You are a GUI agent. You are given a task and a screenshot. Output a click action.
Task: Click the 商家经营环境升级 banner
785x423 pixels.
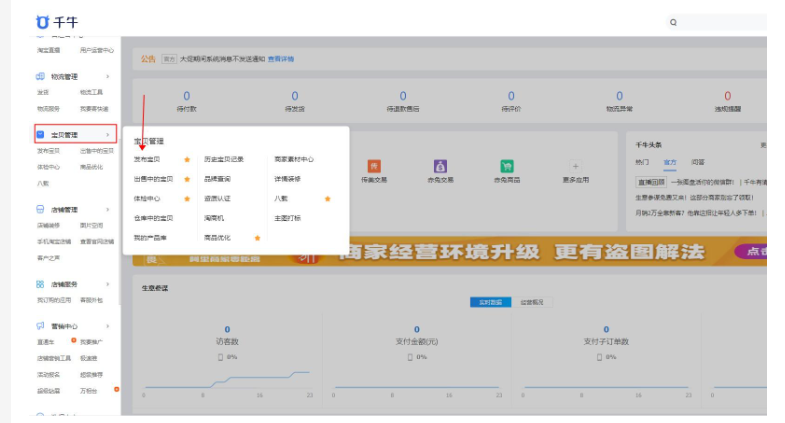450,252
